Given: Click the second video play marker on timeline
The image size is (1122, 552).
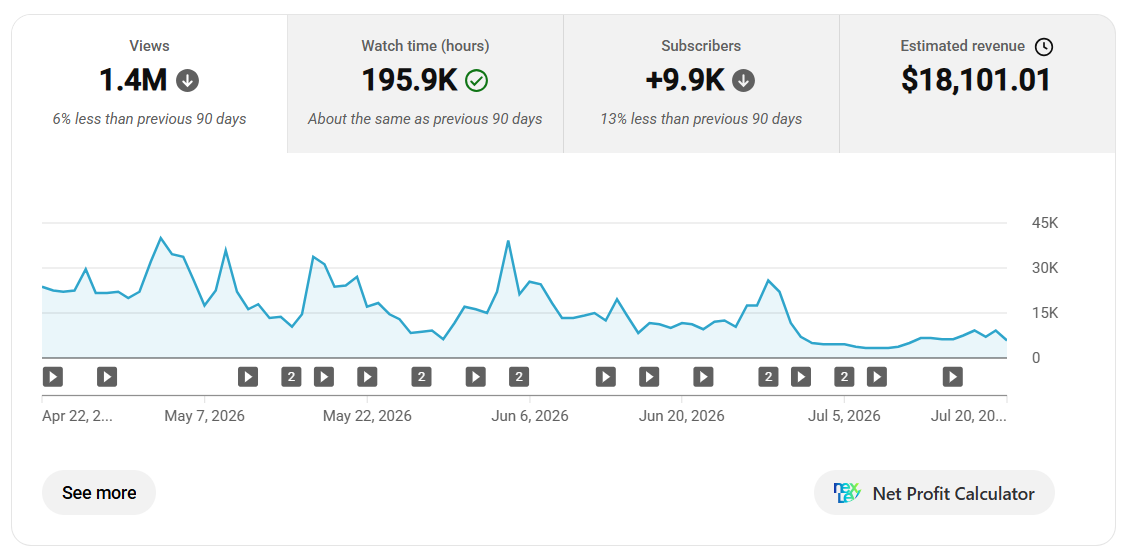Looking at the screenshot, I should (107, 377).
